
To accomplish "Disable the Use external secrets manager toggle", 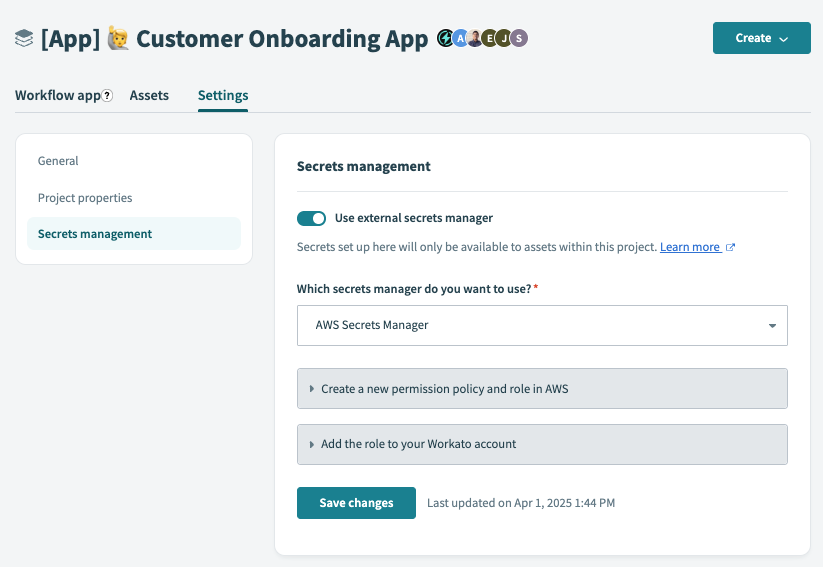I will coord(311,218).
